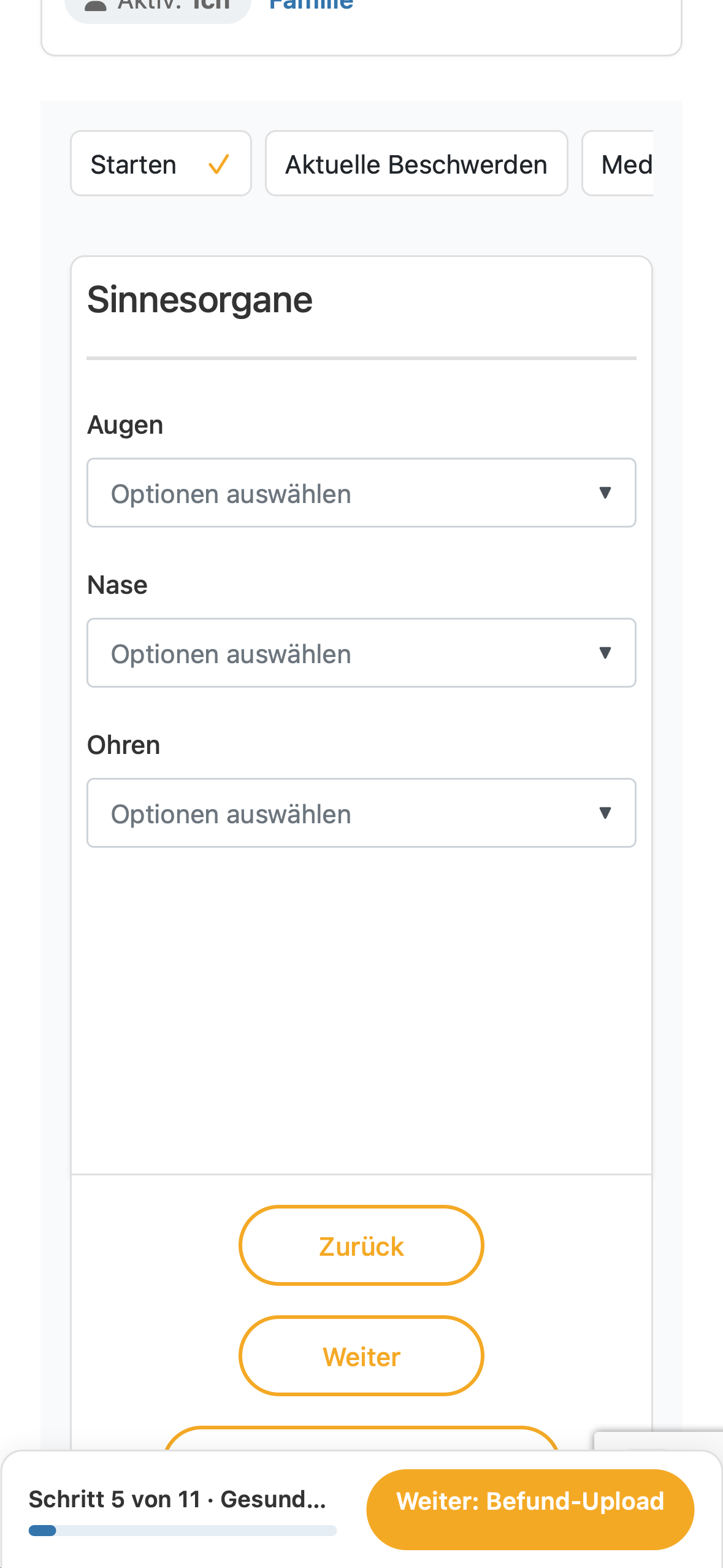Open the Familie link
The height and width of the screenshot is (1568, 723).
coord(312,6)
